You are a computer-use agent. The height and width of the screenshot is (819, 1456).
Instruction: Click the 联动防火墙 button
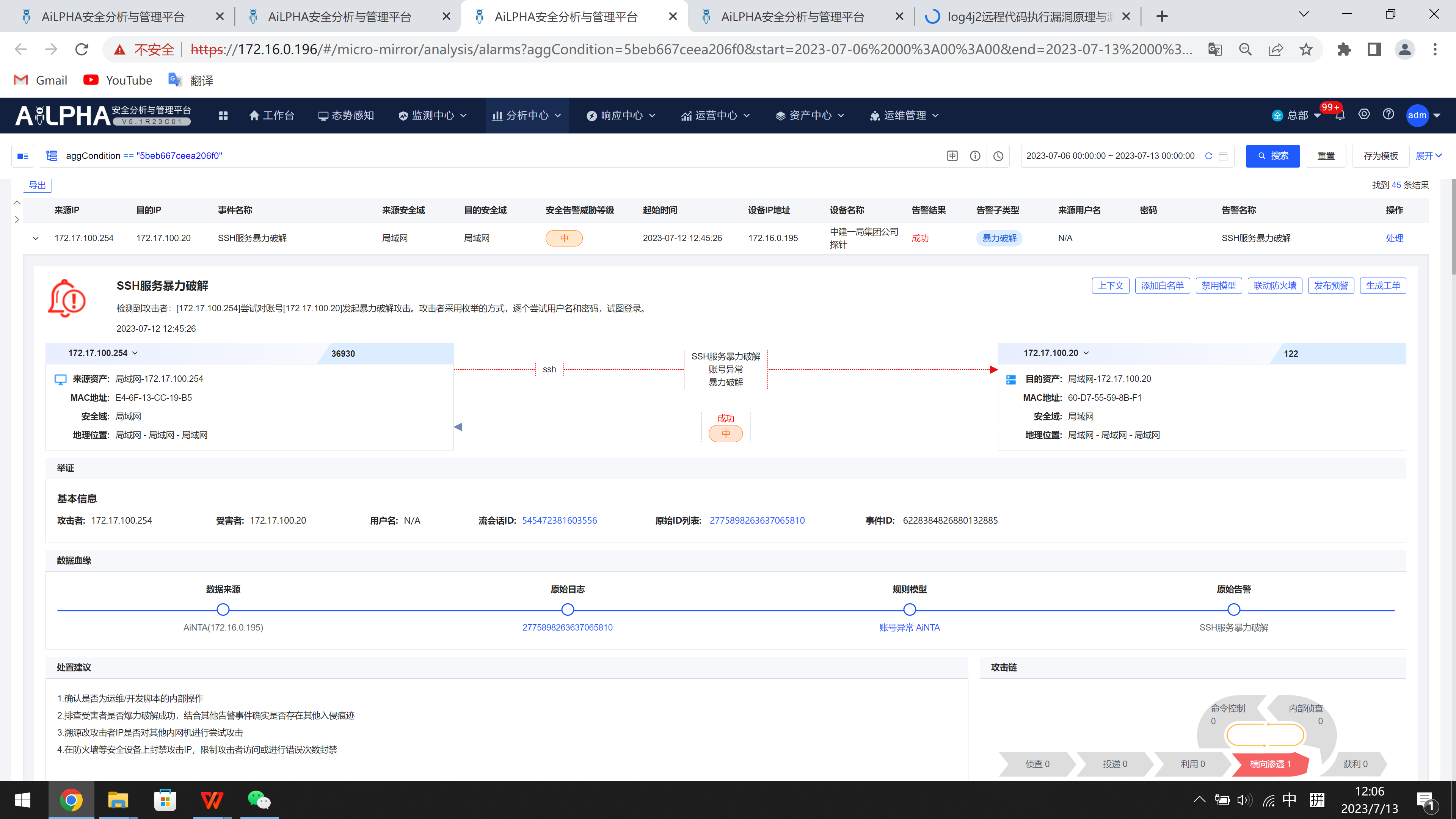pyautogui.click(x=1274, y=286)
